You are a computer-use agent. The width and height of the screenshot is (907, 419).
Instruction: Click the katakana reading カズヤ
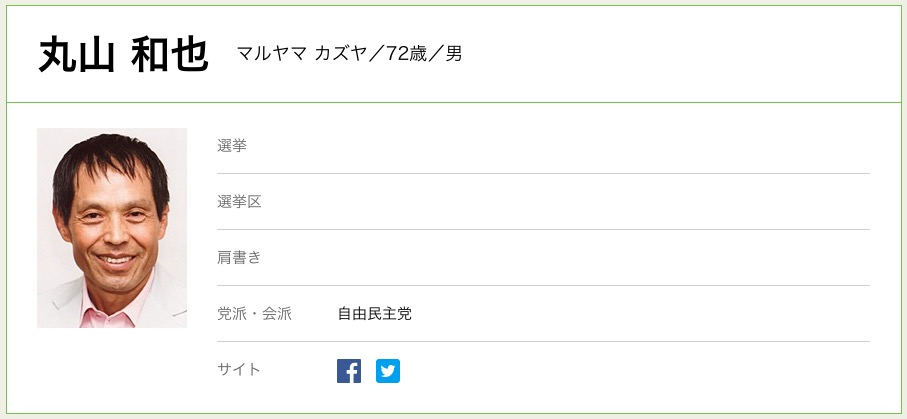pyautogui.click(x=342, y=54)
